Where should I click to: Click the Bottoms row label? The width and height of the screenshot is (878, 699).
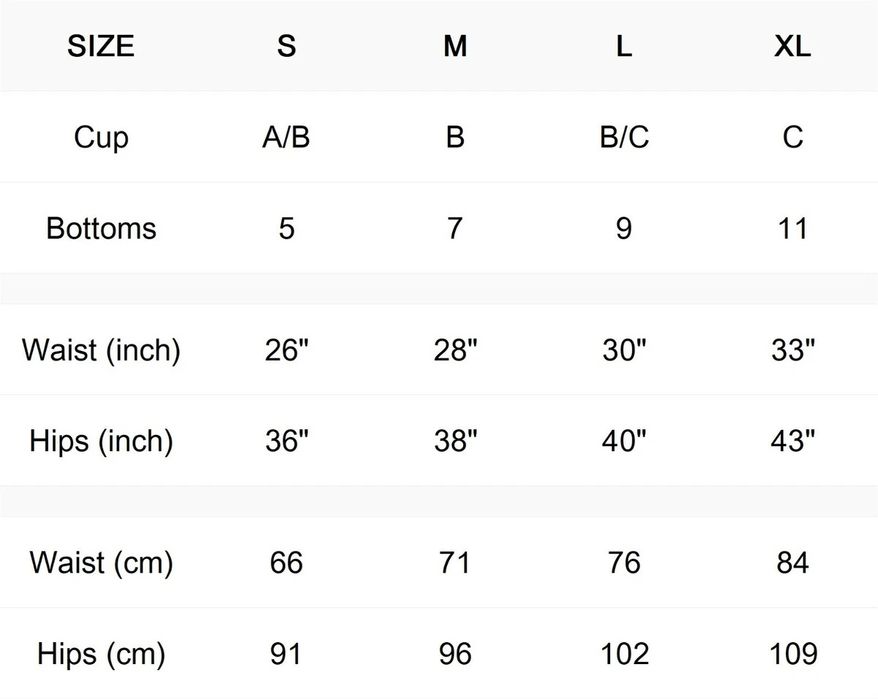[101, 228]
